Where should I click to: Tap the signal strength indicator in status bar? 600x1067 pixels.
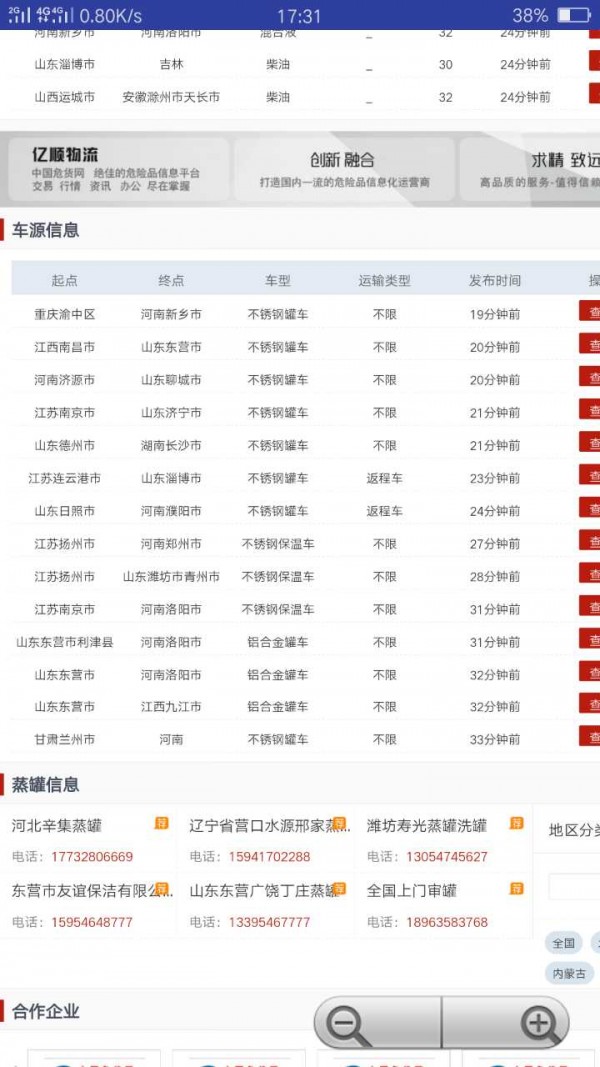tap(39, 15)
